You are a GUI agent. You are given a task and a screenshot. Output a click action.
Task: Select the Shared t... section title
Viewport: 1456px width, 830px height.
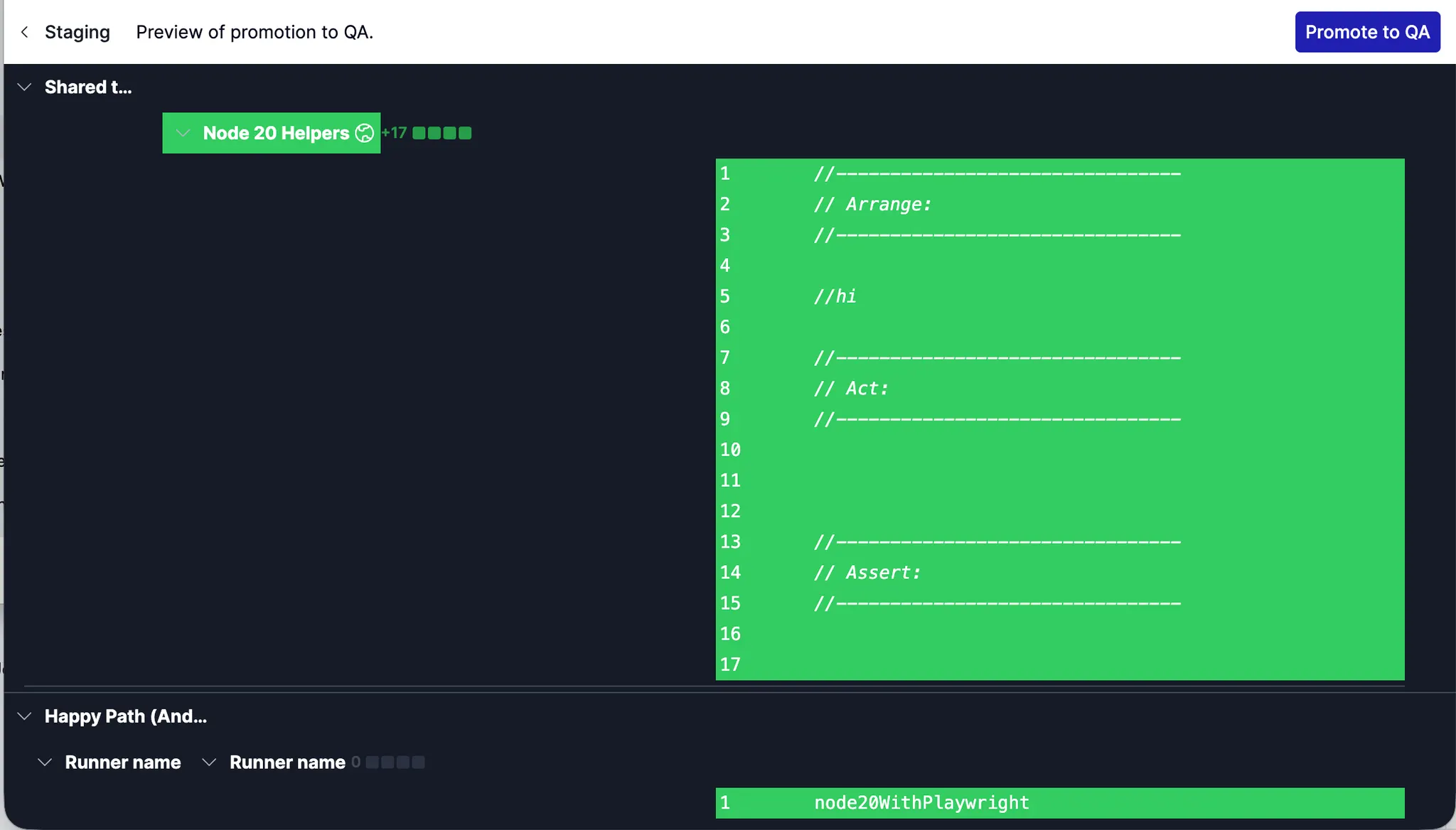pyautogui.click(x=88, y=87)
